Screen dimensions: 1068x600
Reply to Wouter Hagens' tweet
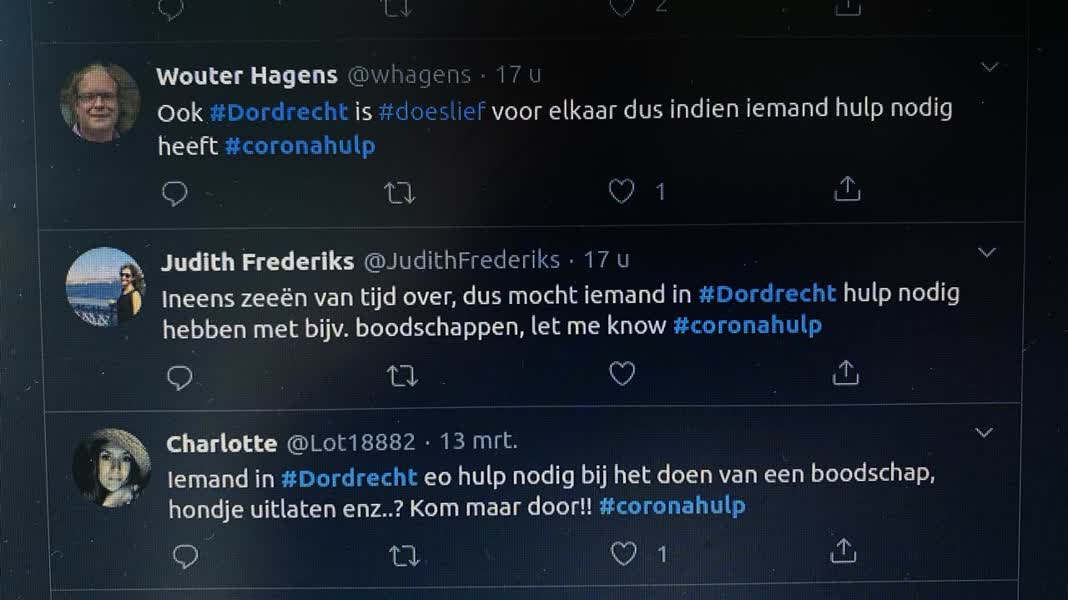pos(175,192)
